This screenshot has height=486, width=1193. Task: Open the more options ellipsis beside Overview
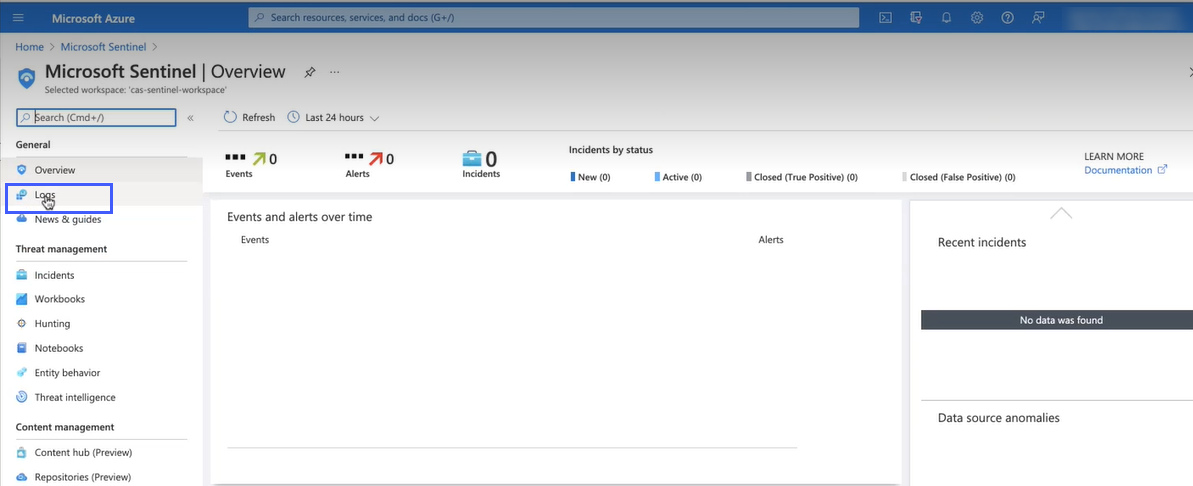334,72
